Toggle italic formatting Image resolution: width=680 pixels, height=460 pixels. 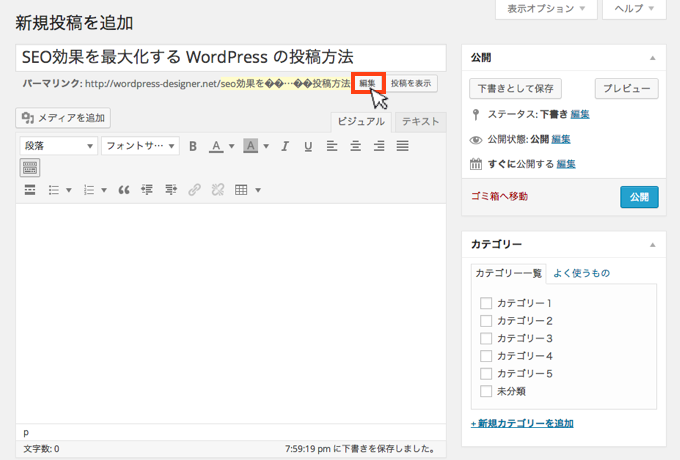point(285,146)
